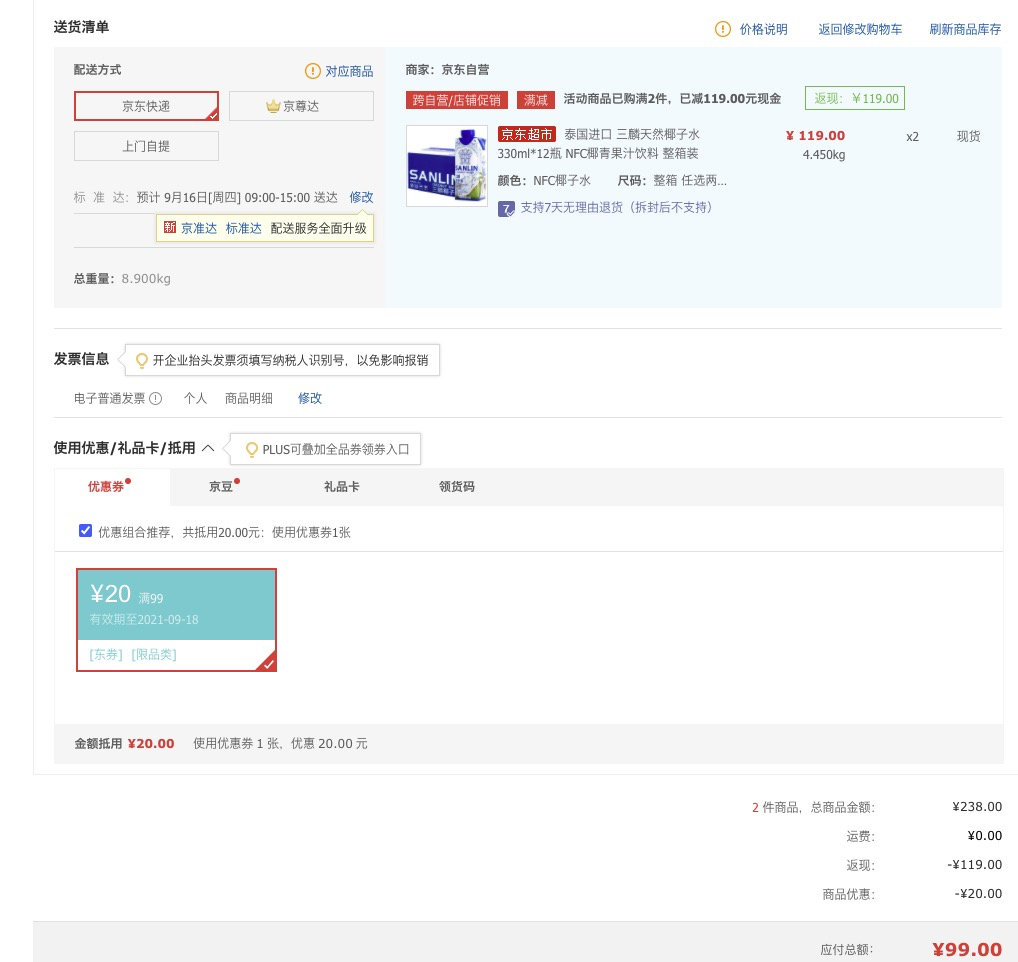Click the info icon beside 电子普通发票
The image size is (1018, 962).
[x=156, y=399]
